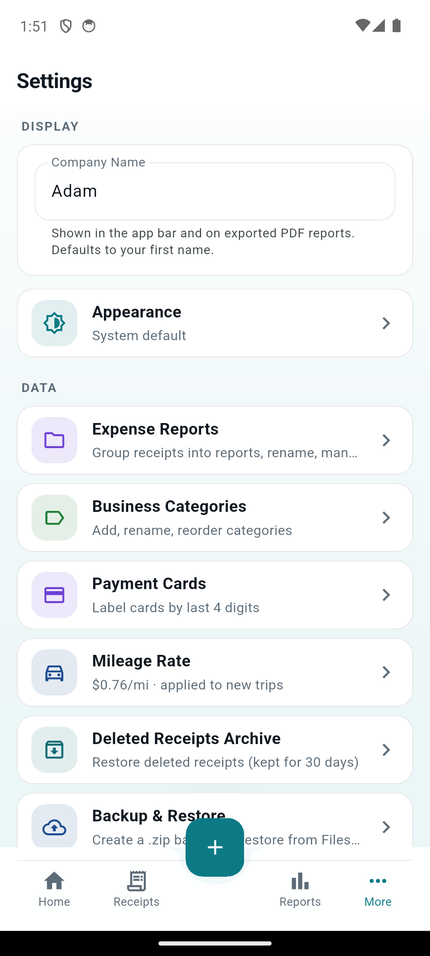This screenshot has height=956, width=430.
Task: Open Deleted Receipts Archive settings
Action: (x=215, y=750)
